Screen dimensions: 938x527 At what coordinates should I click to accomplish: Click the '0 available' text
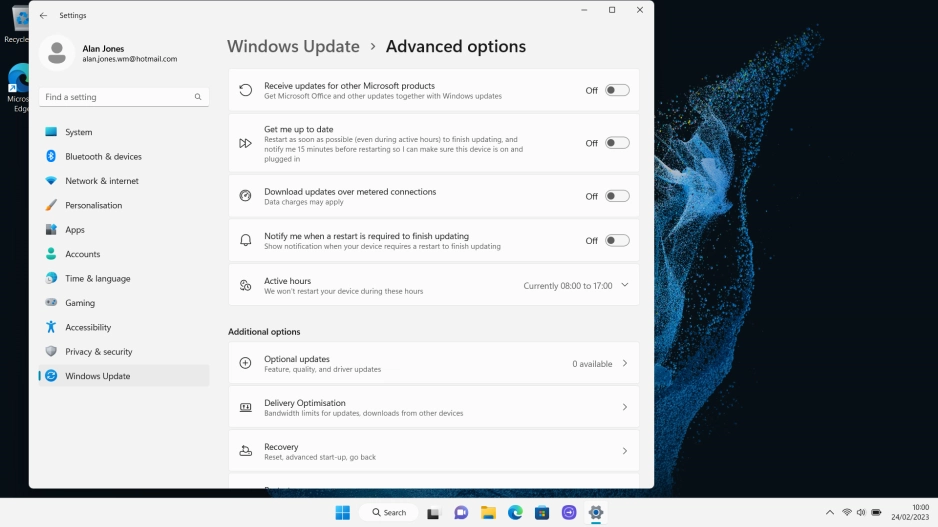tap(592, 364)
